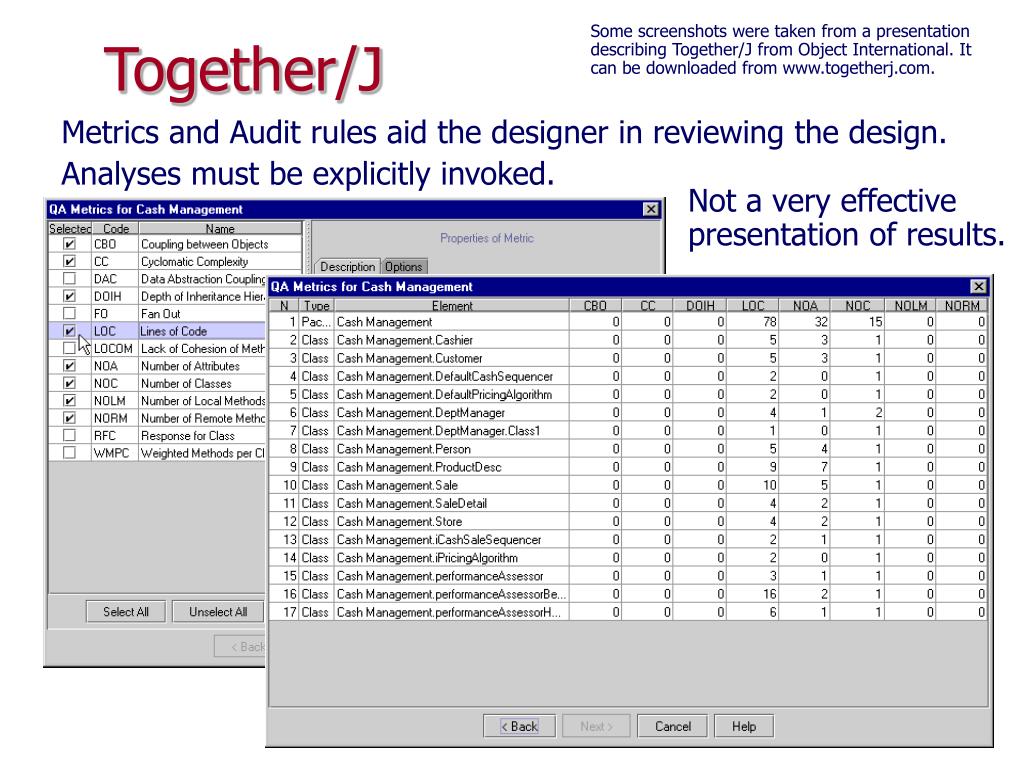
Task: Select the Cash Management.Sale row
Action: tap(628, 485)
